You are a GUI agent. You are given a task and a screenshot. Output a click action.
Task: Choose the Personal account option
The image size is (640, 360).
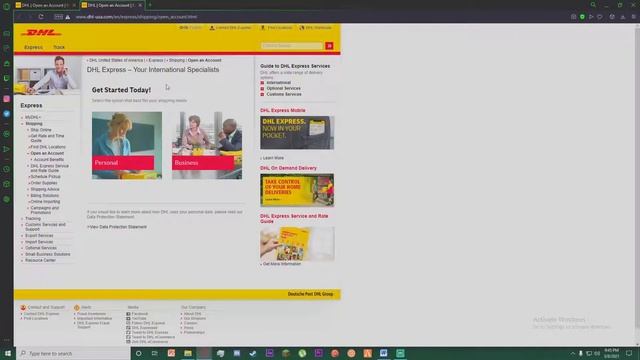click(x=127, y=145)
